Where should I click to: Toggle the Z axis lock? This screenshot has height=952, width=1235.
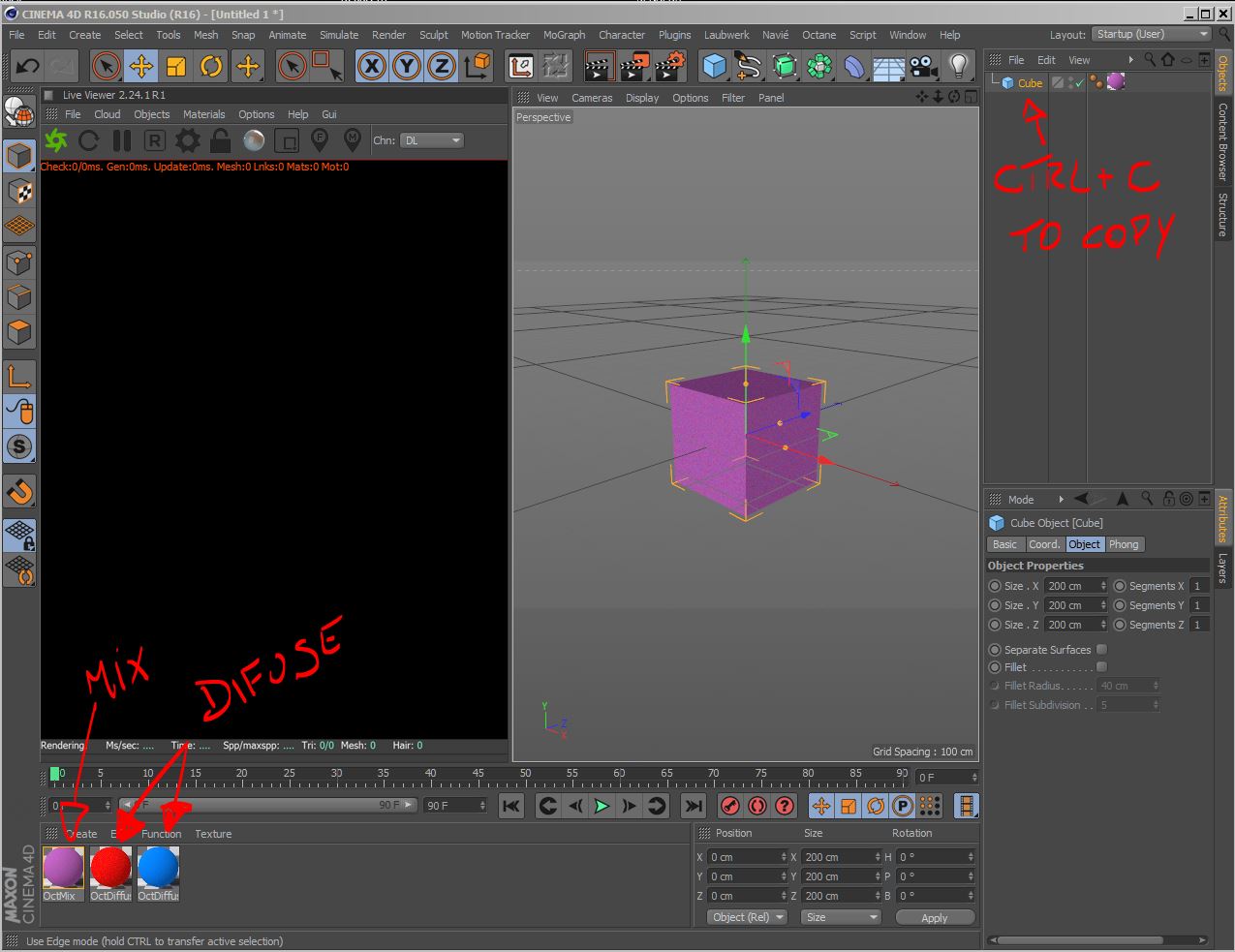pos(442,66)
